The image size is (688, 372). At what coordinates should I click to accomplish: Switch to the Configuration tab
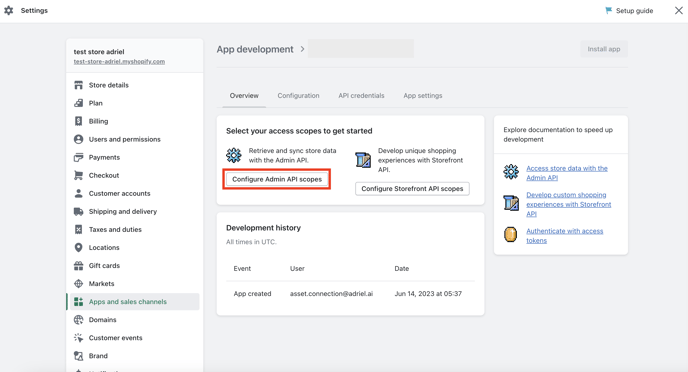[x=298, y=96]
